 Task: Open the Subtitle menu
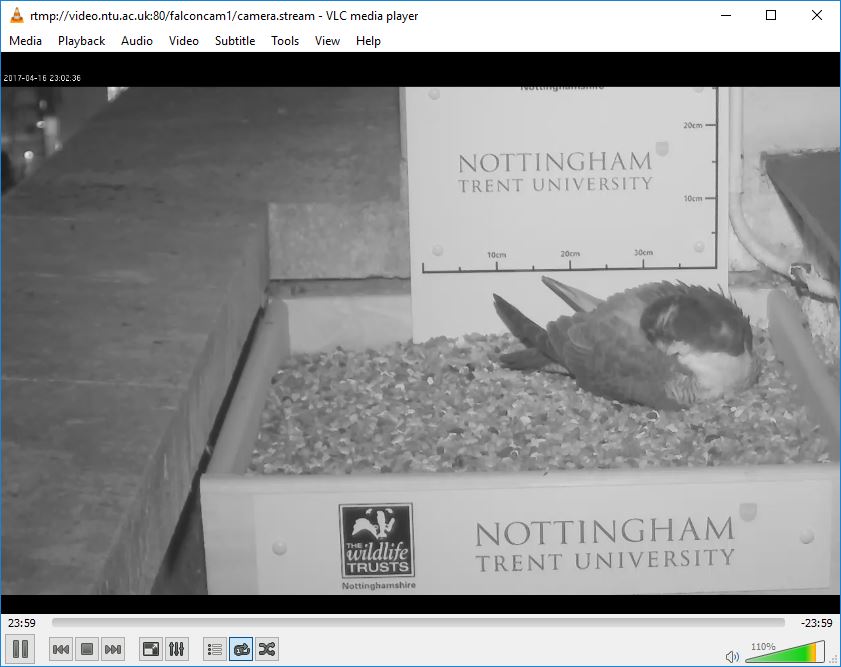[x=235, y=41]
